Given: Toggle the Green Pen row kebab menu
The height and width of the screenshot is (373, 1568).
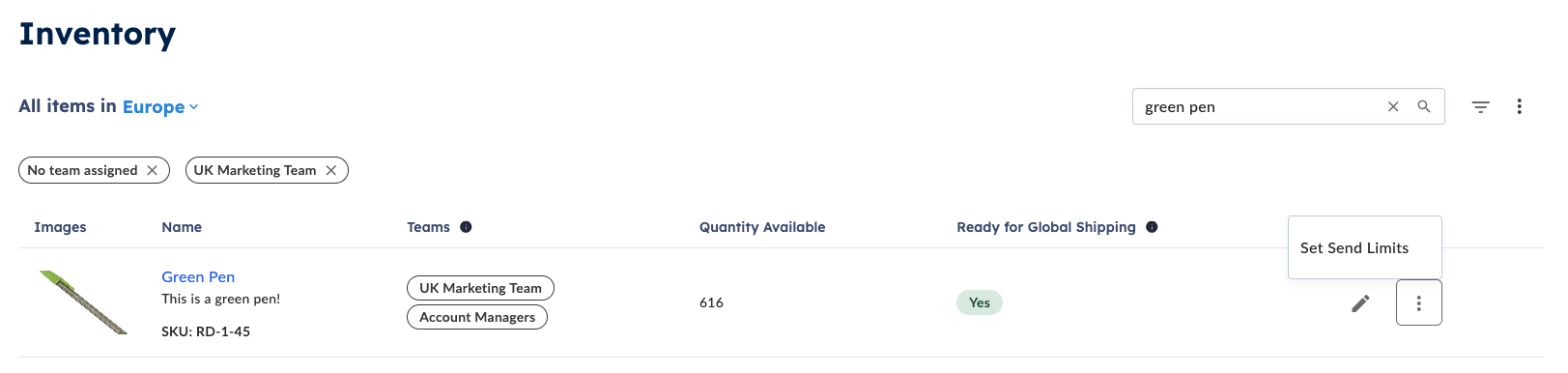Looking at the screenshot, I should (x=1418, y=303).
